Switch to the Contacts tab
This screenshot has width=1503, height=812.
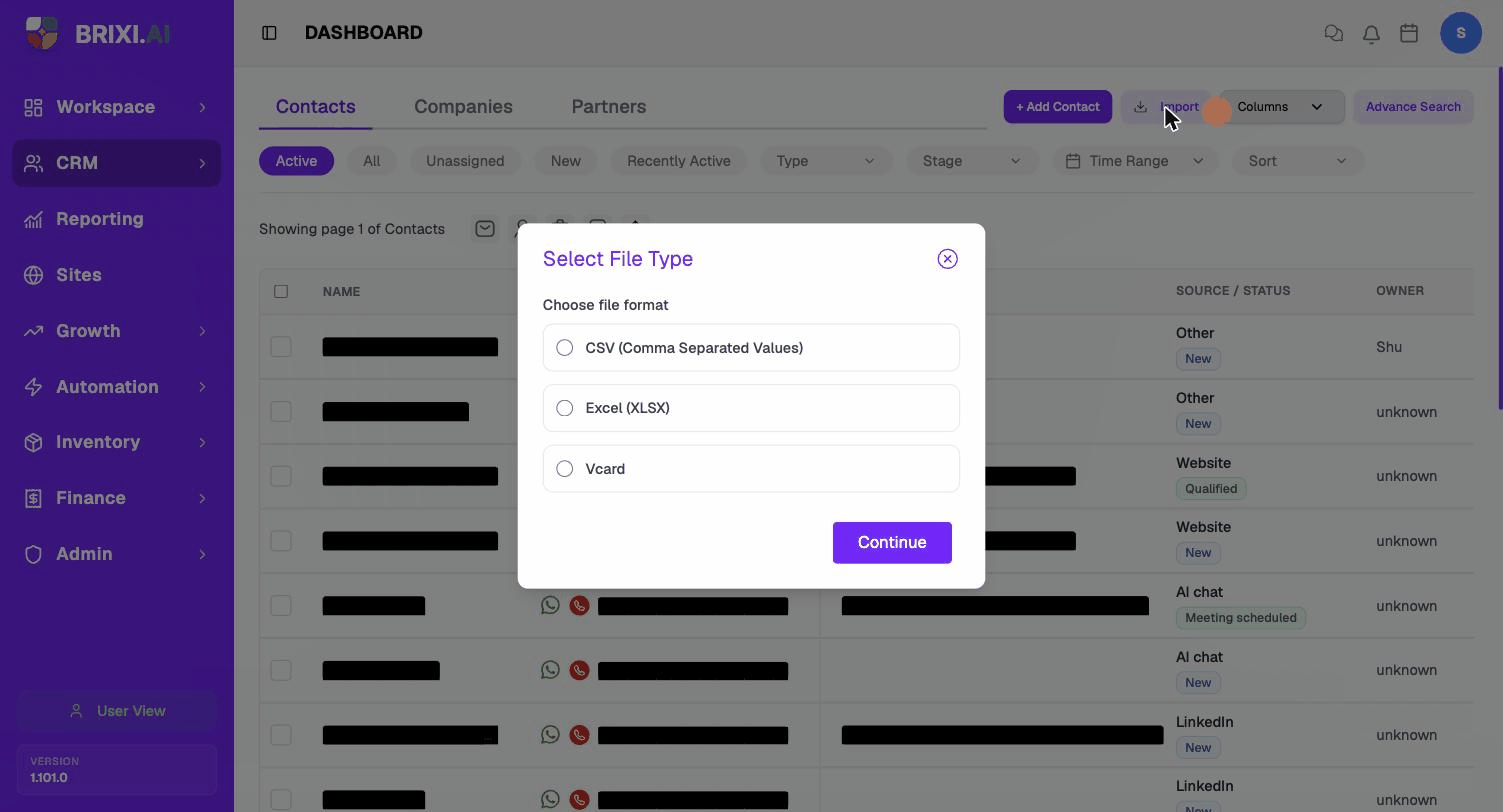click(315, 107)
